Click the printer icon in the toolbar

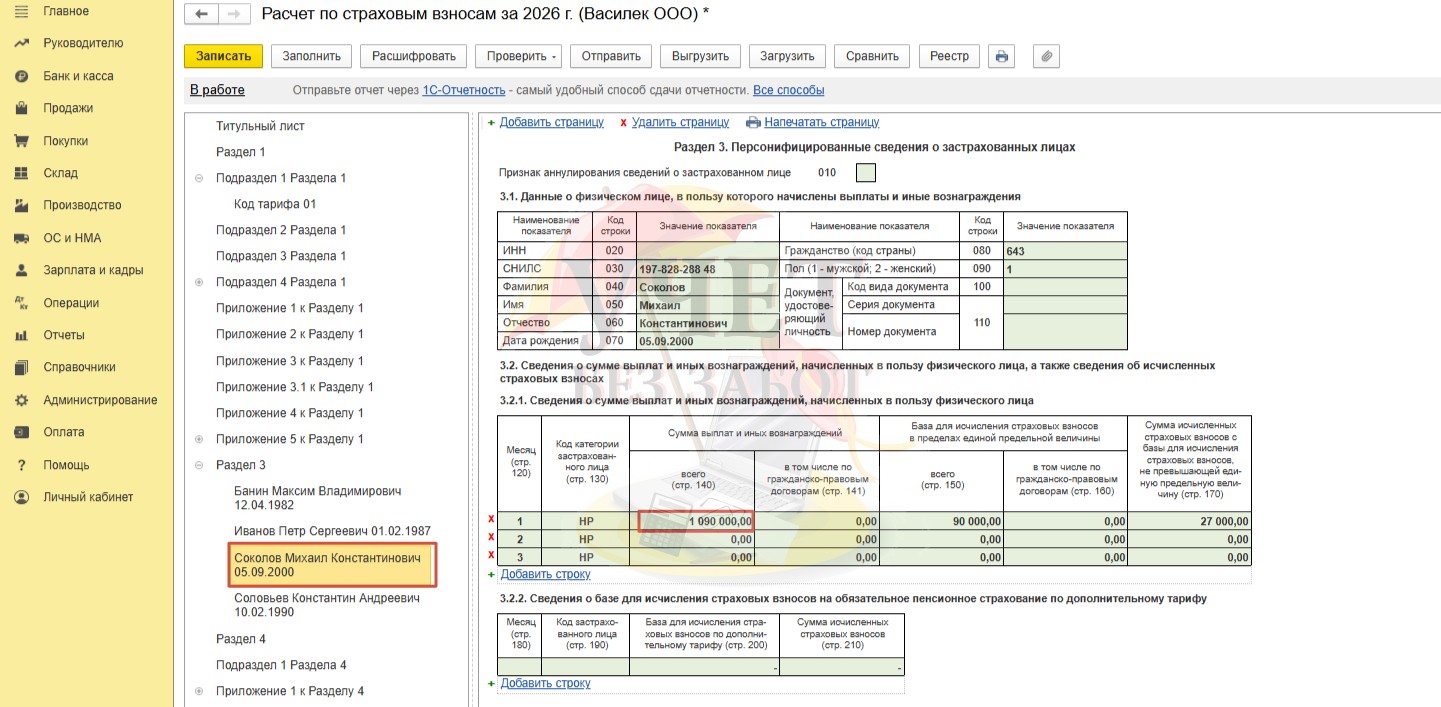1002,56
